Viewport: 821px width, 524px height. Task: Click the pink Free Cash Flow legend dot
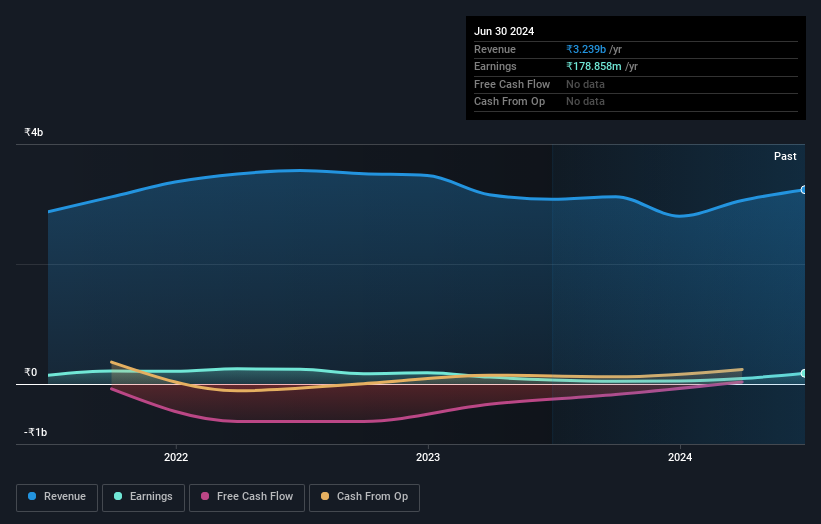[205, 496]
